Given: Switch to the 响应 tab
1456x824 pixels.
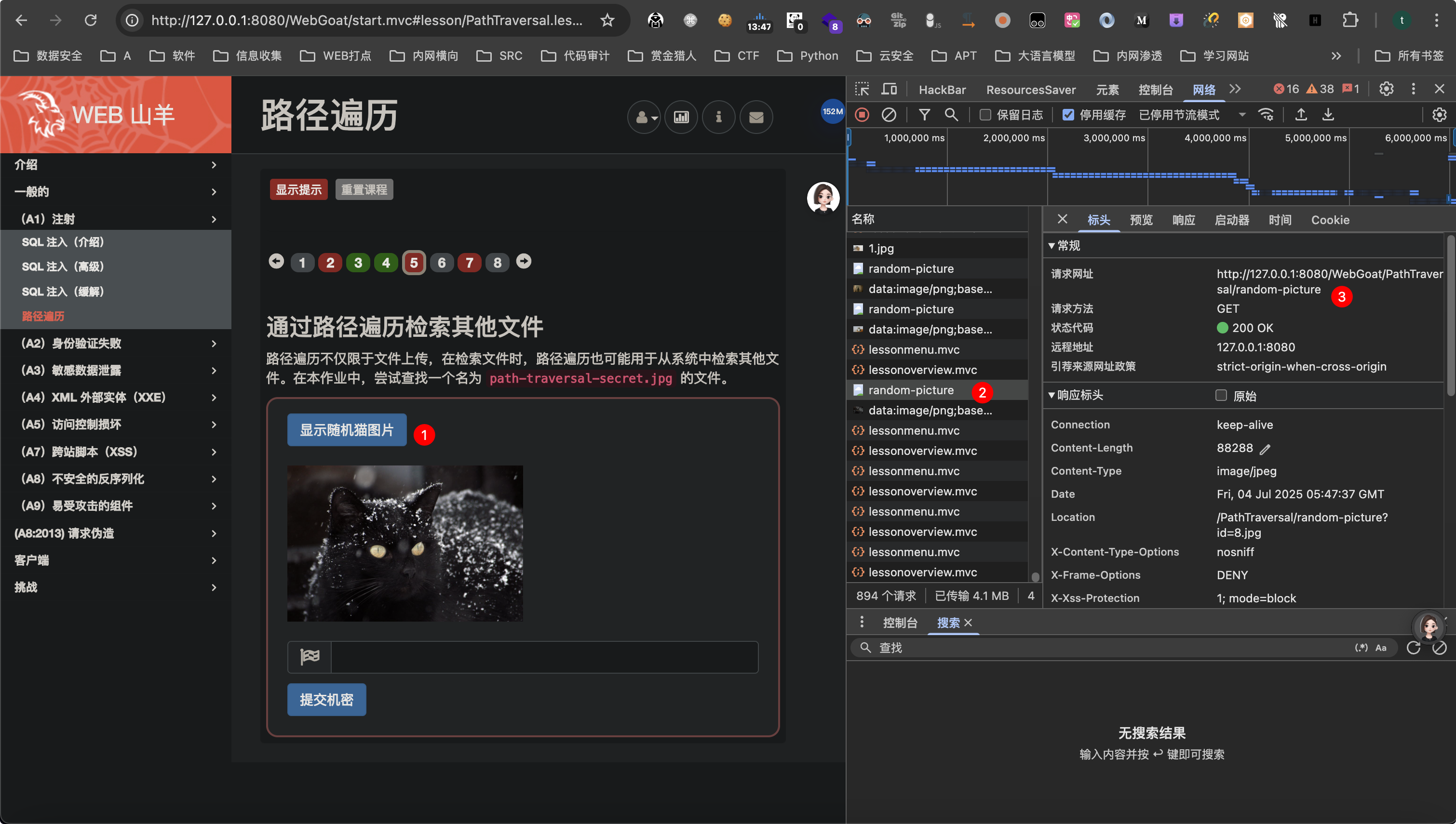Looking at the screenshot, I should pyautogui.click(x=1183, y=220).
